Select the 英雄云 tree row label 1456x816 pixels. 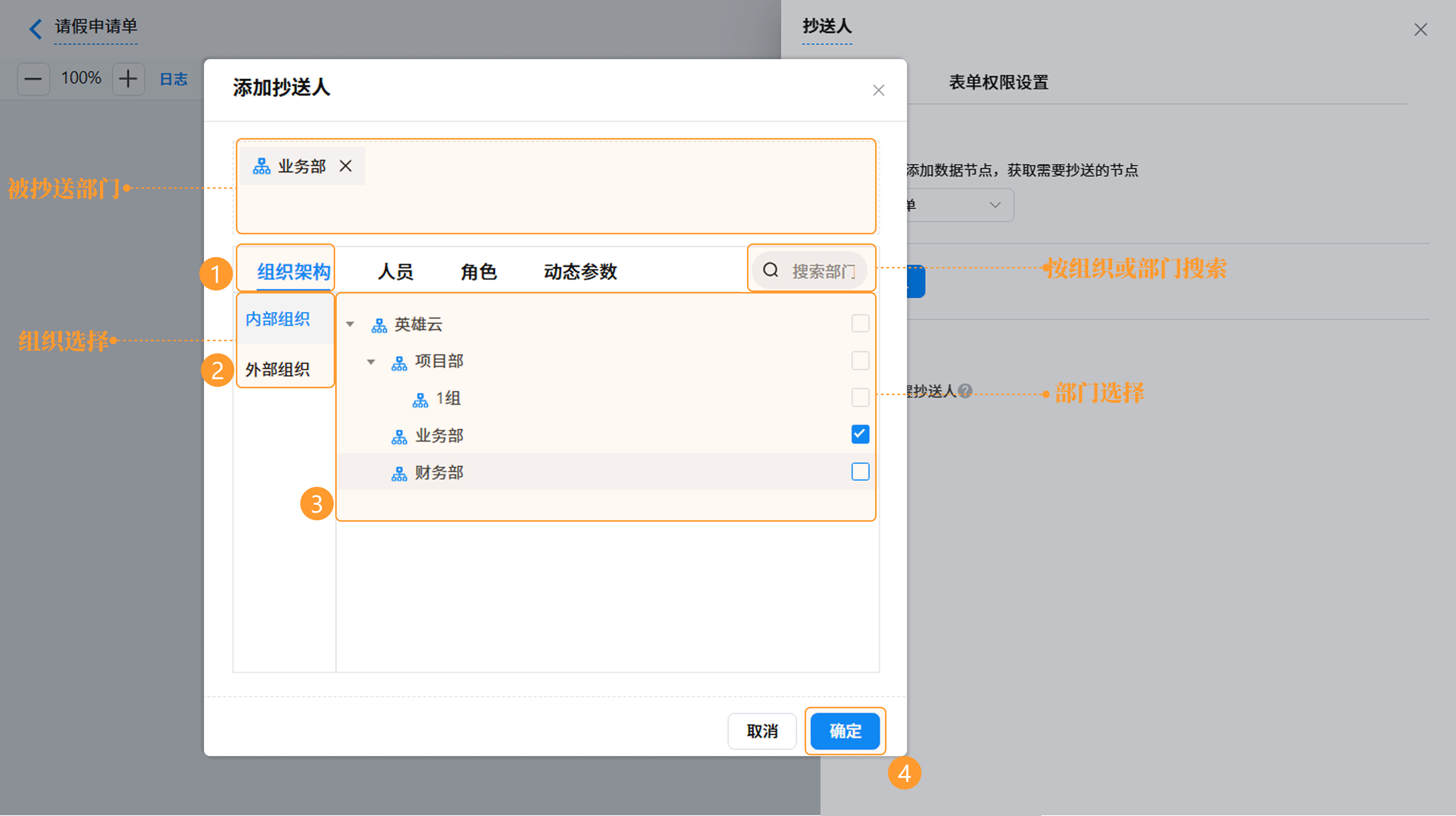coord(418,324)
